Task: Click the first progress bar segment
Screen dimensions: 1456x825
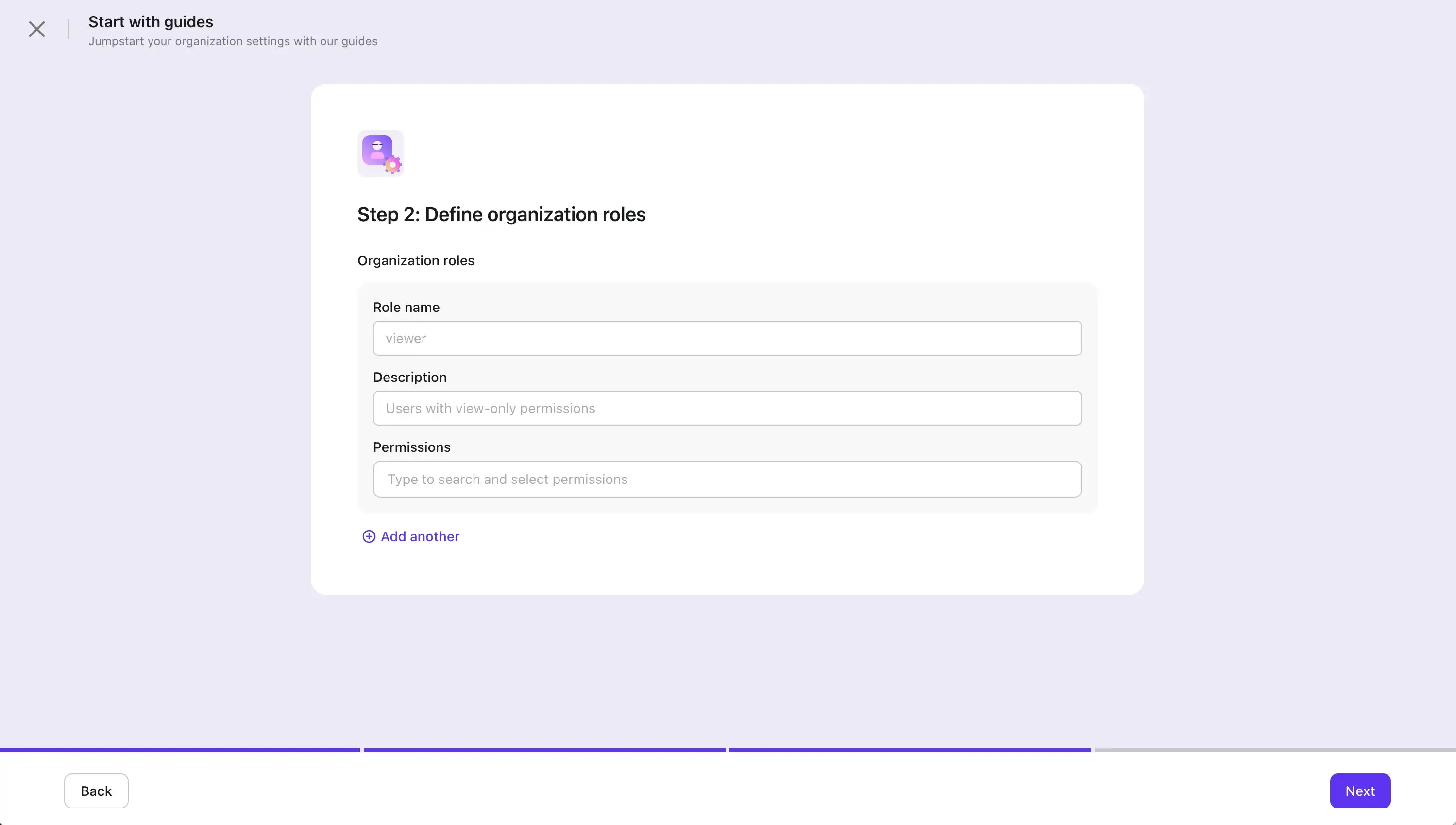Action: (180, 750)
